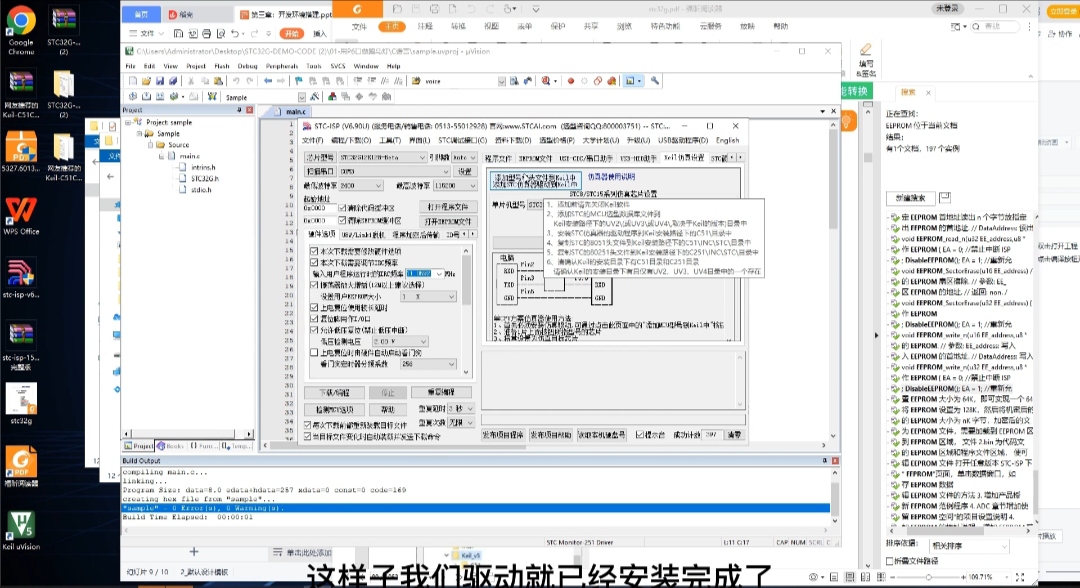Open low voltage detect dropdown
The height and width of the screenshot is (588, 1080).
pos(399,342)
